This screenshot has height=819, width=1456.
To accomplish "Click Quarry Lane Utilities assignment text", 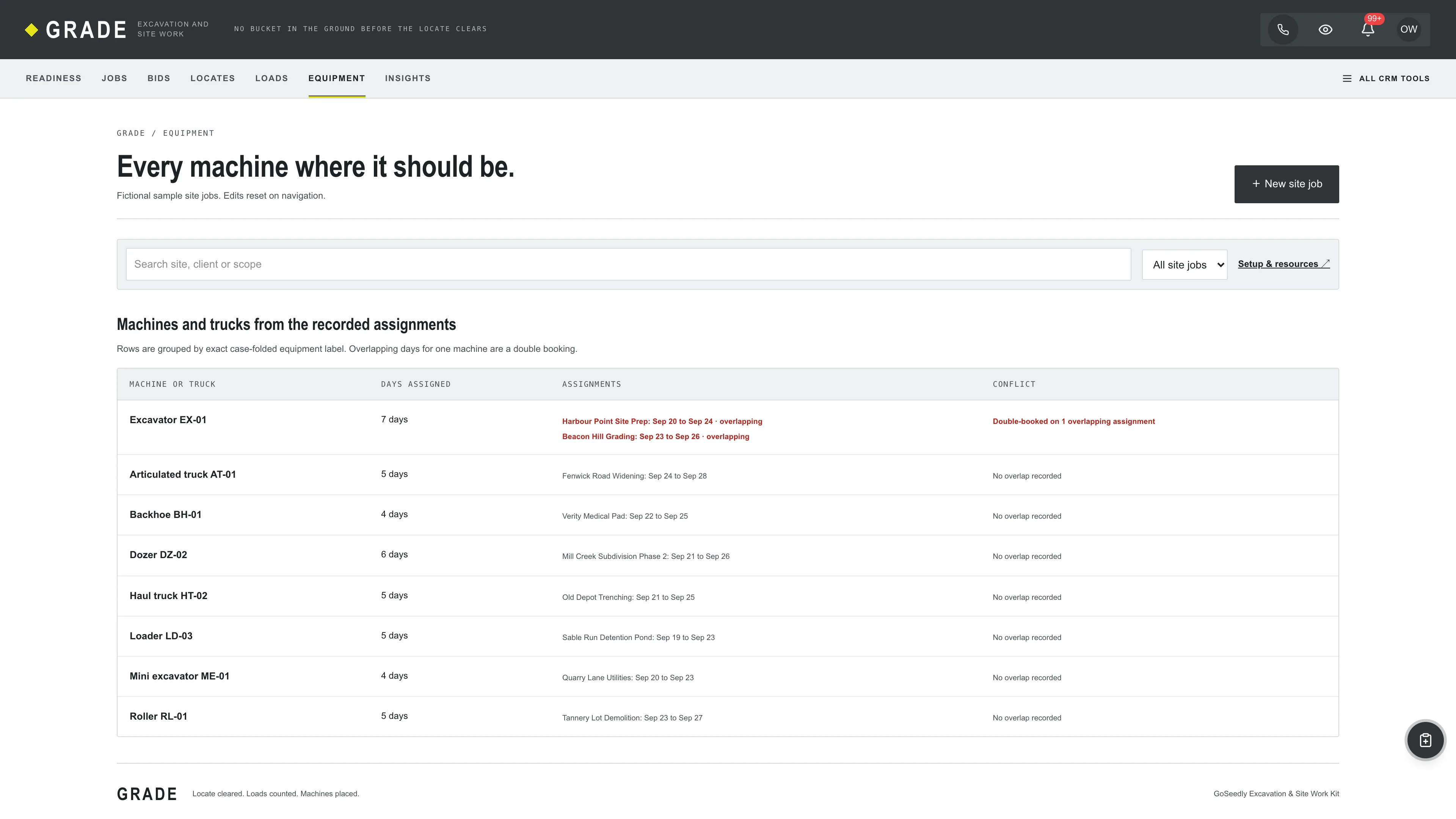I will 628,678.
